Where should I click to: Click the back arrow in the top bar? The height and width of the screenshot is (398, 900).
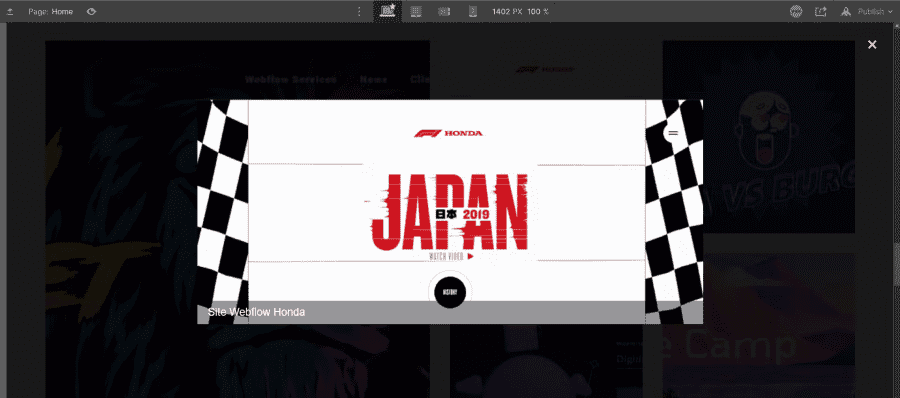click(10, 11)
